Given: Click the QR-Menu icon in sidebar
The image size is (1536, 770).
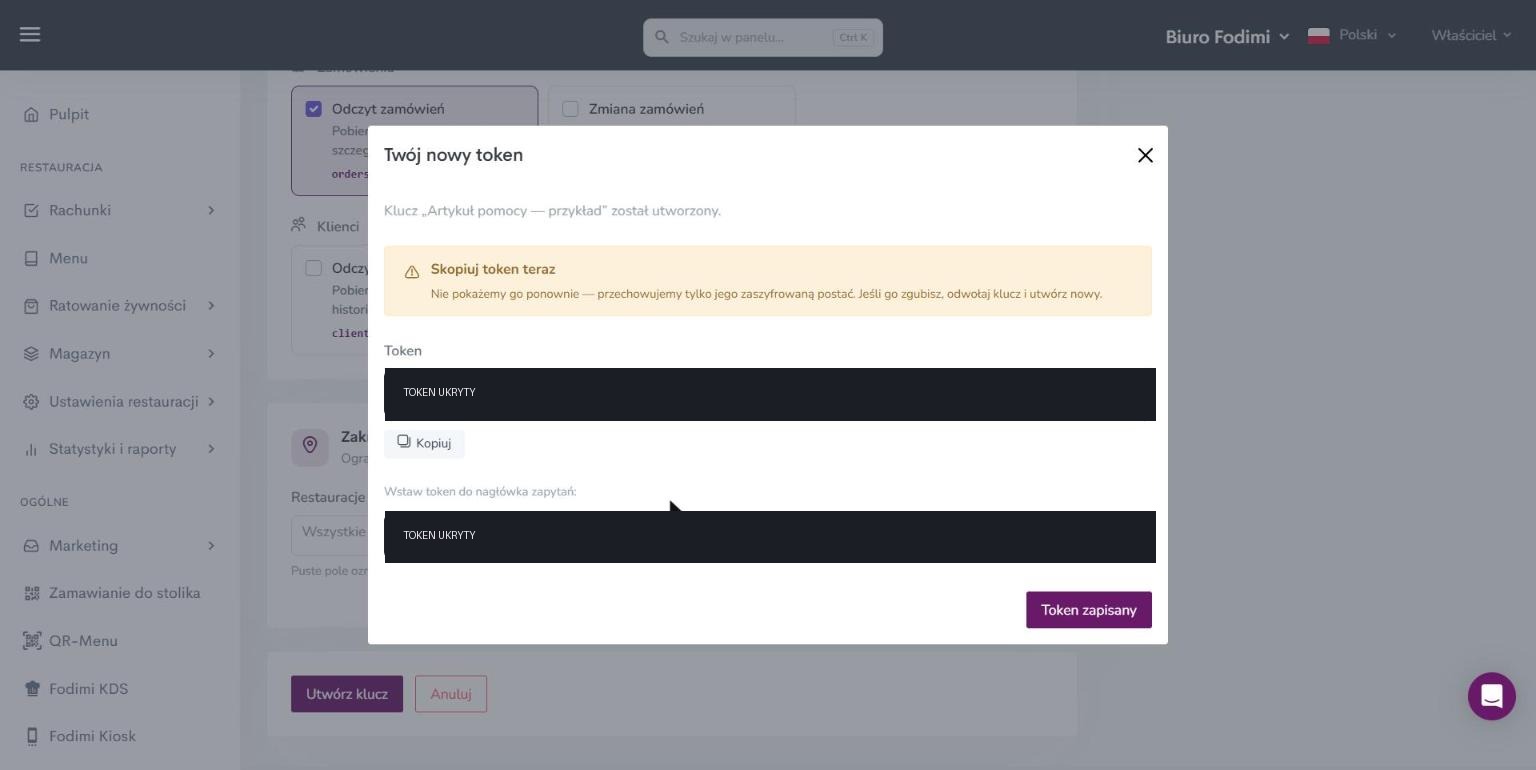Looking at the screenshot, I should pyautogui.click(x=31, y=641).
